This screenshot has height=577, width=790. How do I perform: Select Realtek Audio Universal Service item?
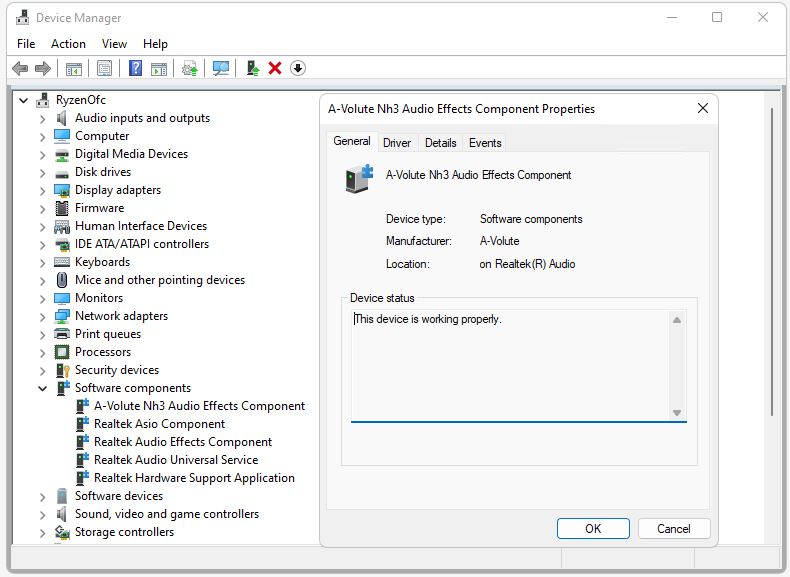176,460
